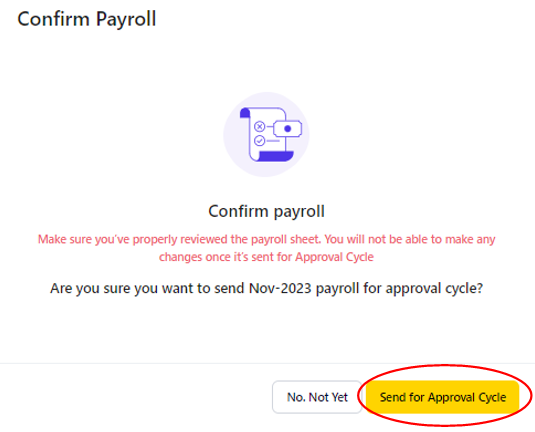The height and width of the screenshot is (432, 535).
Task: Click the banknote icon beside the scroll
Action: [288, 129]
